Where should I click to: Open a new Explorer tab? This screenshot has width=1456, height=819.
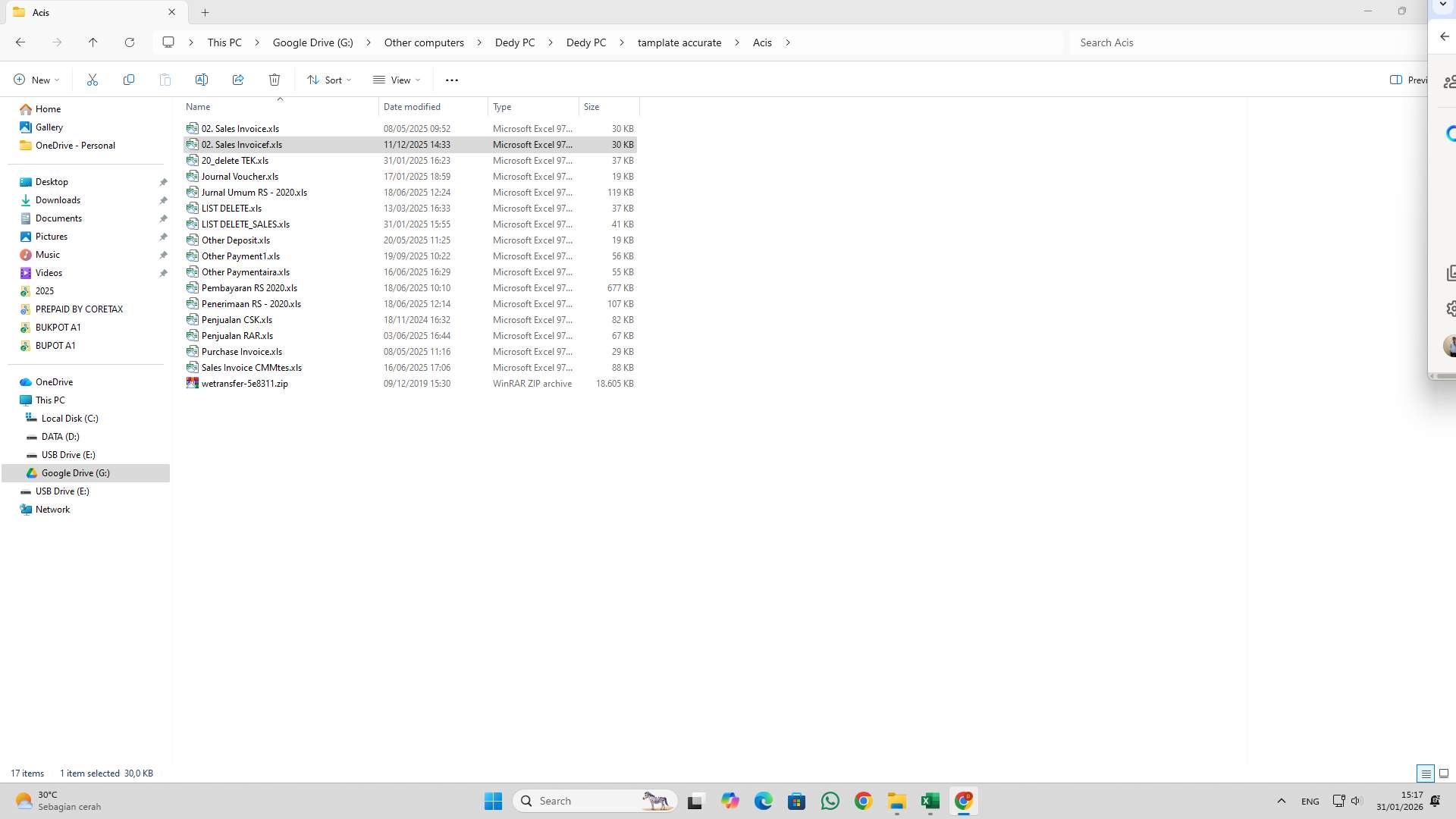click(204, 12)
